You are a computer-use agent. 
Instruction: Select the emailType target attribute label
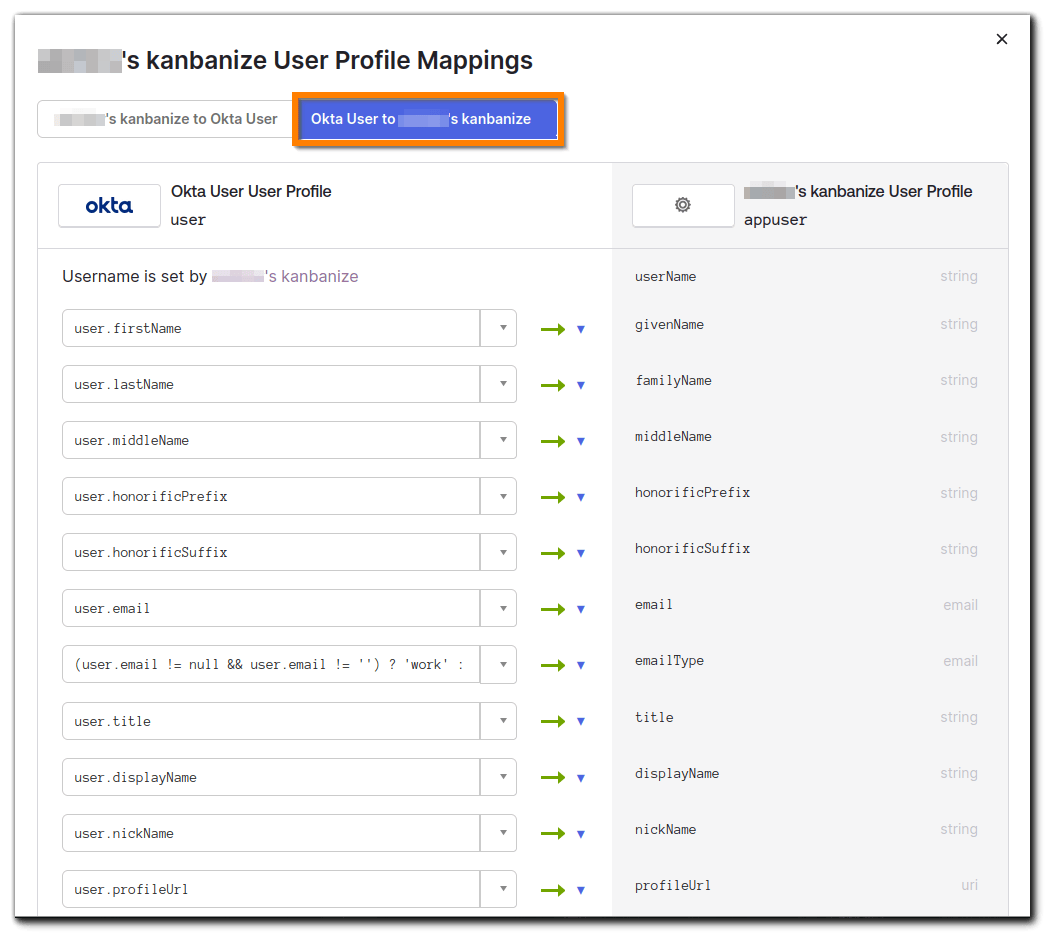pos(669,661)
